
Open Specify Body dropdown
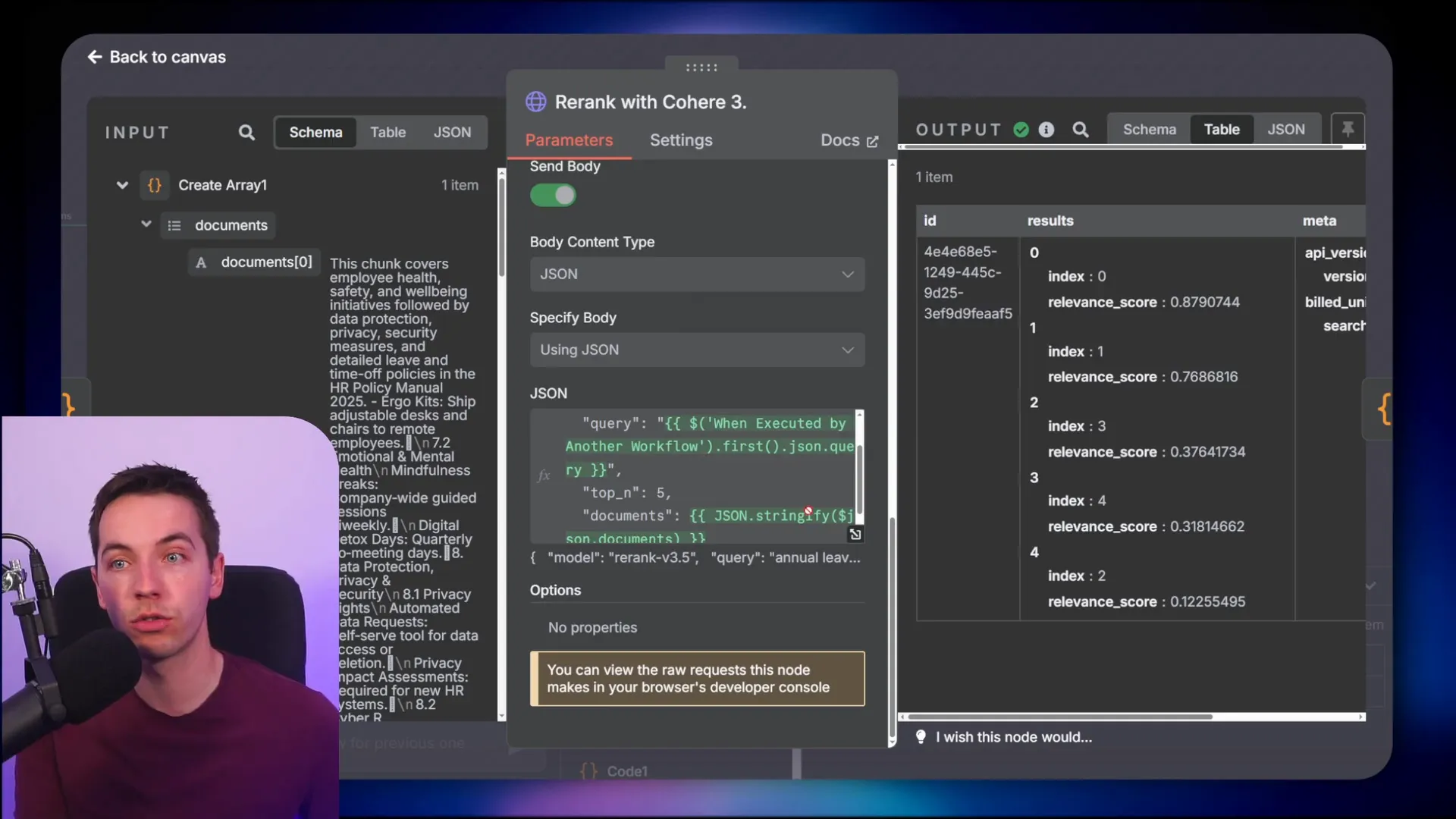click(x=697, y=350)
